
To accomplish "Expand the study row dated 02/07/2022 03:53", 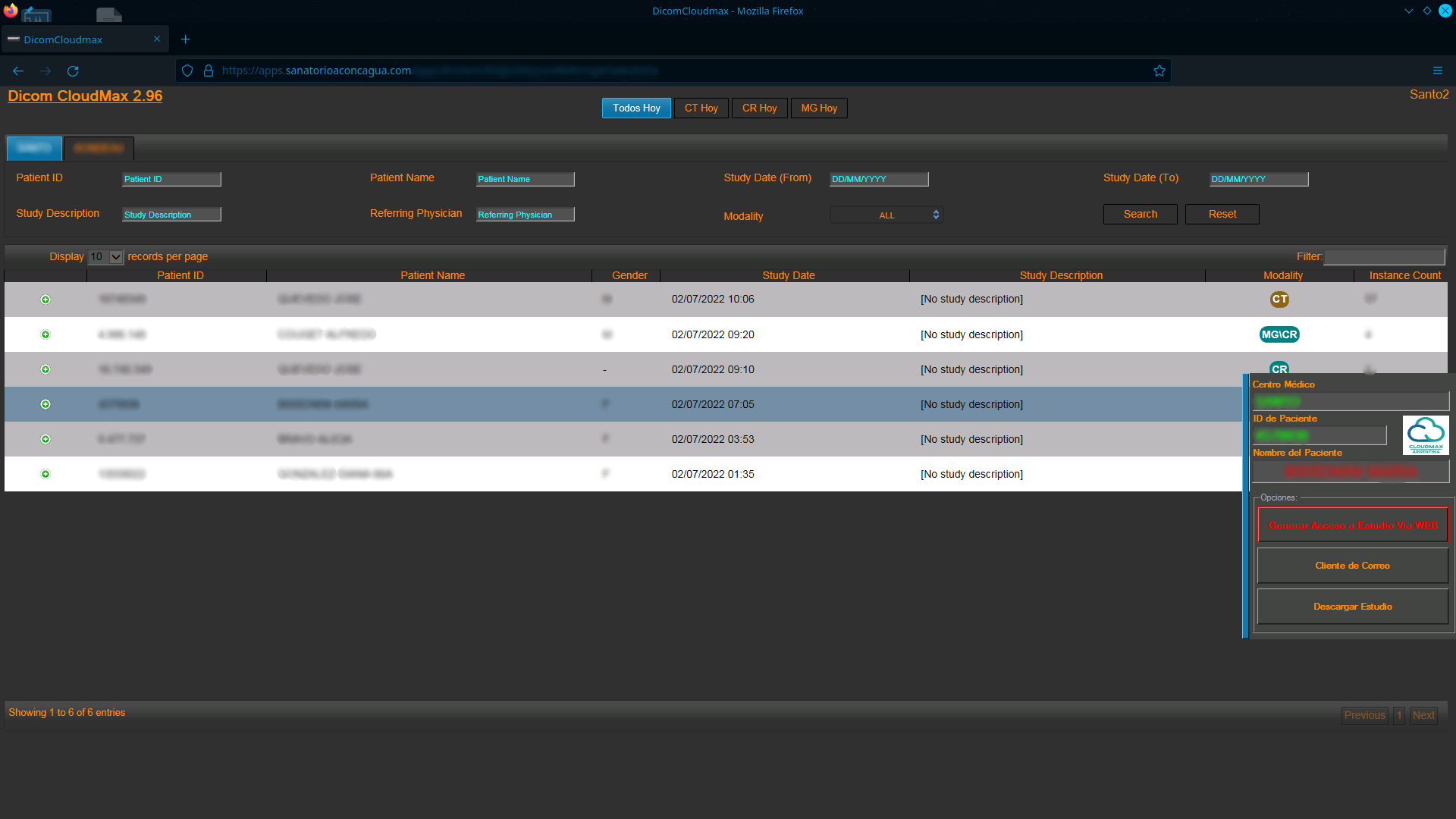I will (45, 439).
